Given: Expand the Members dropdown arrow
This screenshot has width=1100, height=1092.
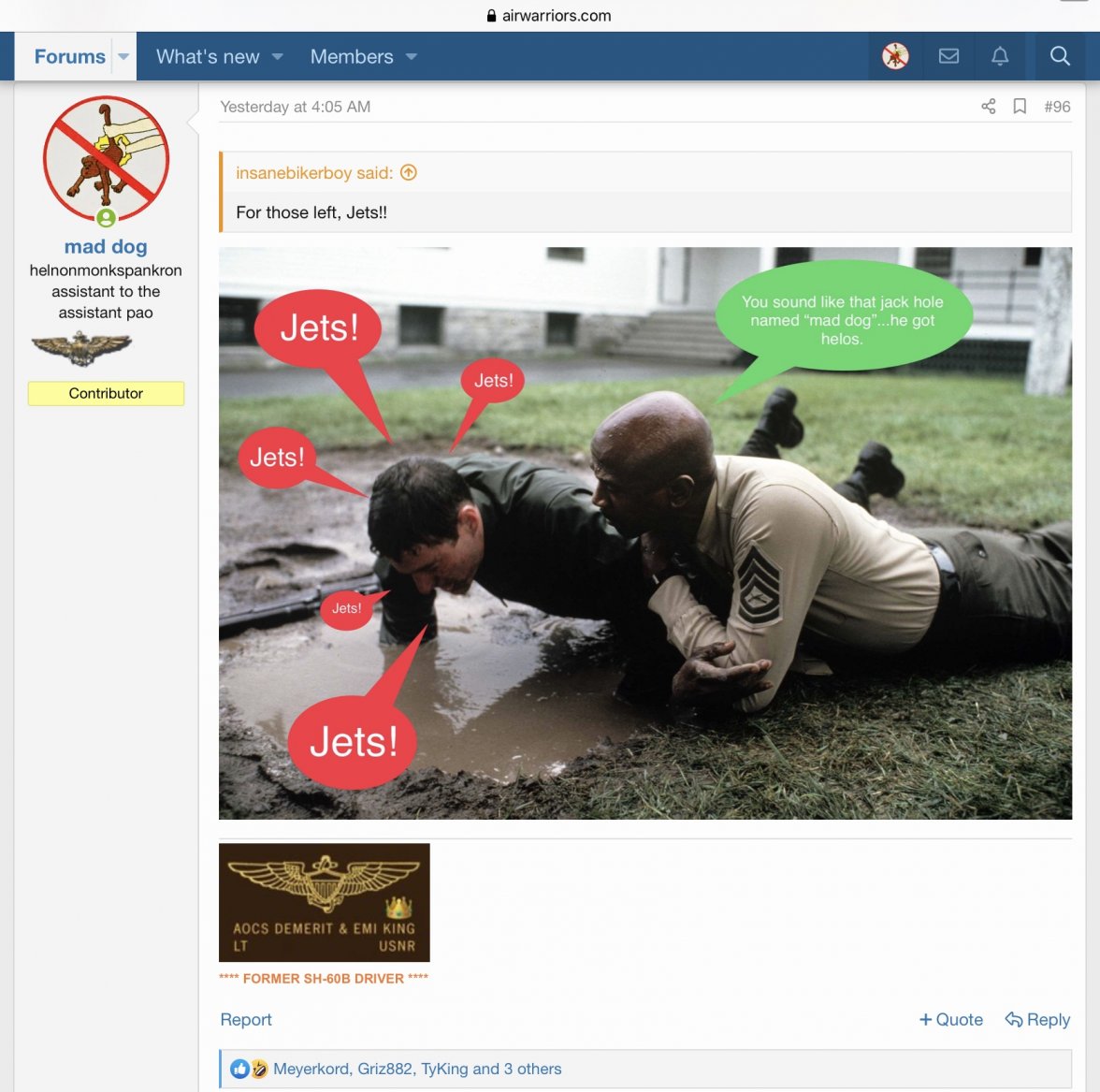Looking at the screenshot, I should point(412,56).
